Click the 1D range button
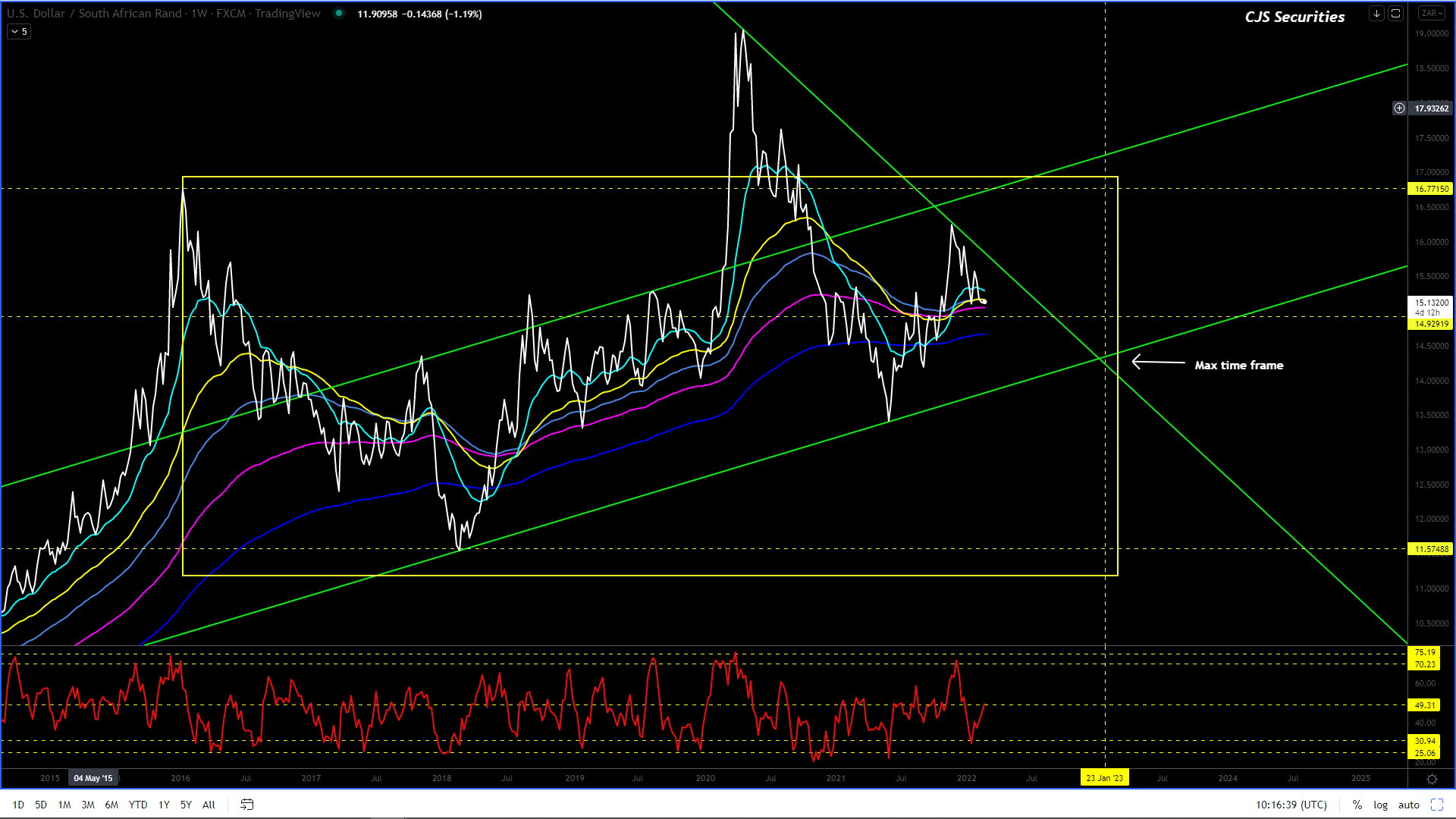The width and height of the screenshot is (1456, 819). click(18, 805)
